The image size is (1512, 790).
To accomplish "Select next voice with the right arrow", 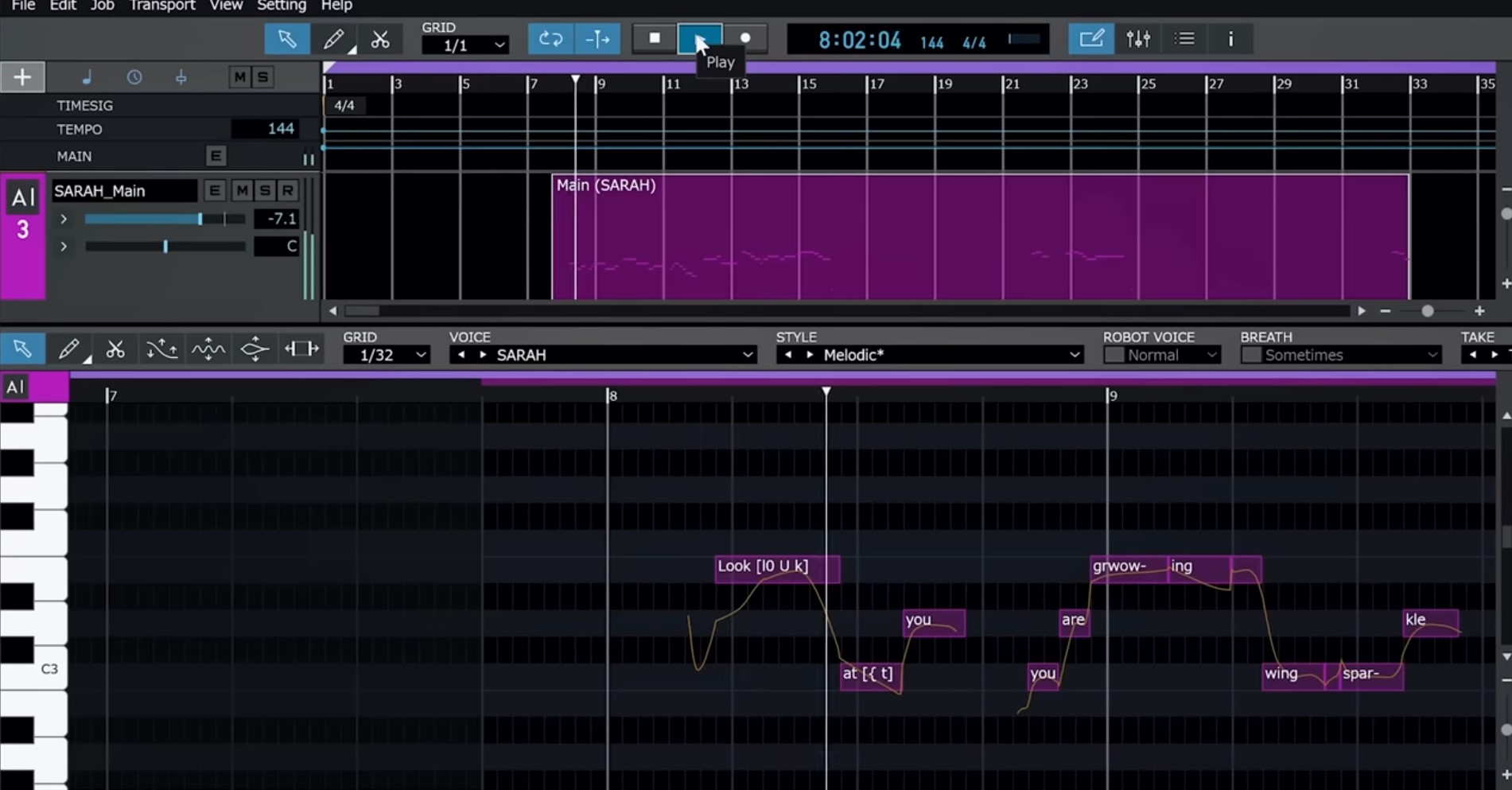I will pyautogui.click(x=482, y=355).
